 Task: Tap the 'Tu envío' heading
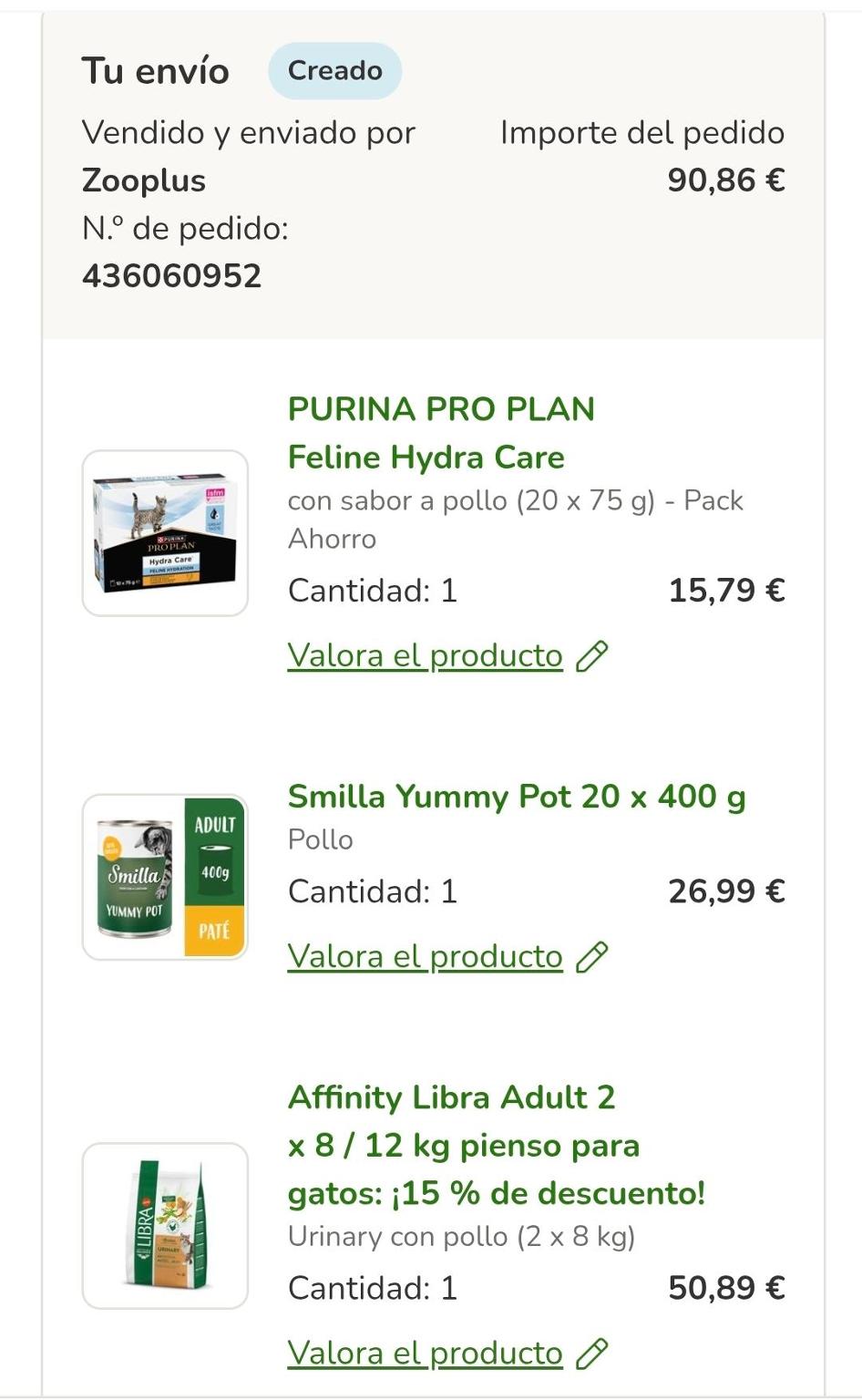(156, 71)
